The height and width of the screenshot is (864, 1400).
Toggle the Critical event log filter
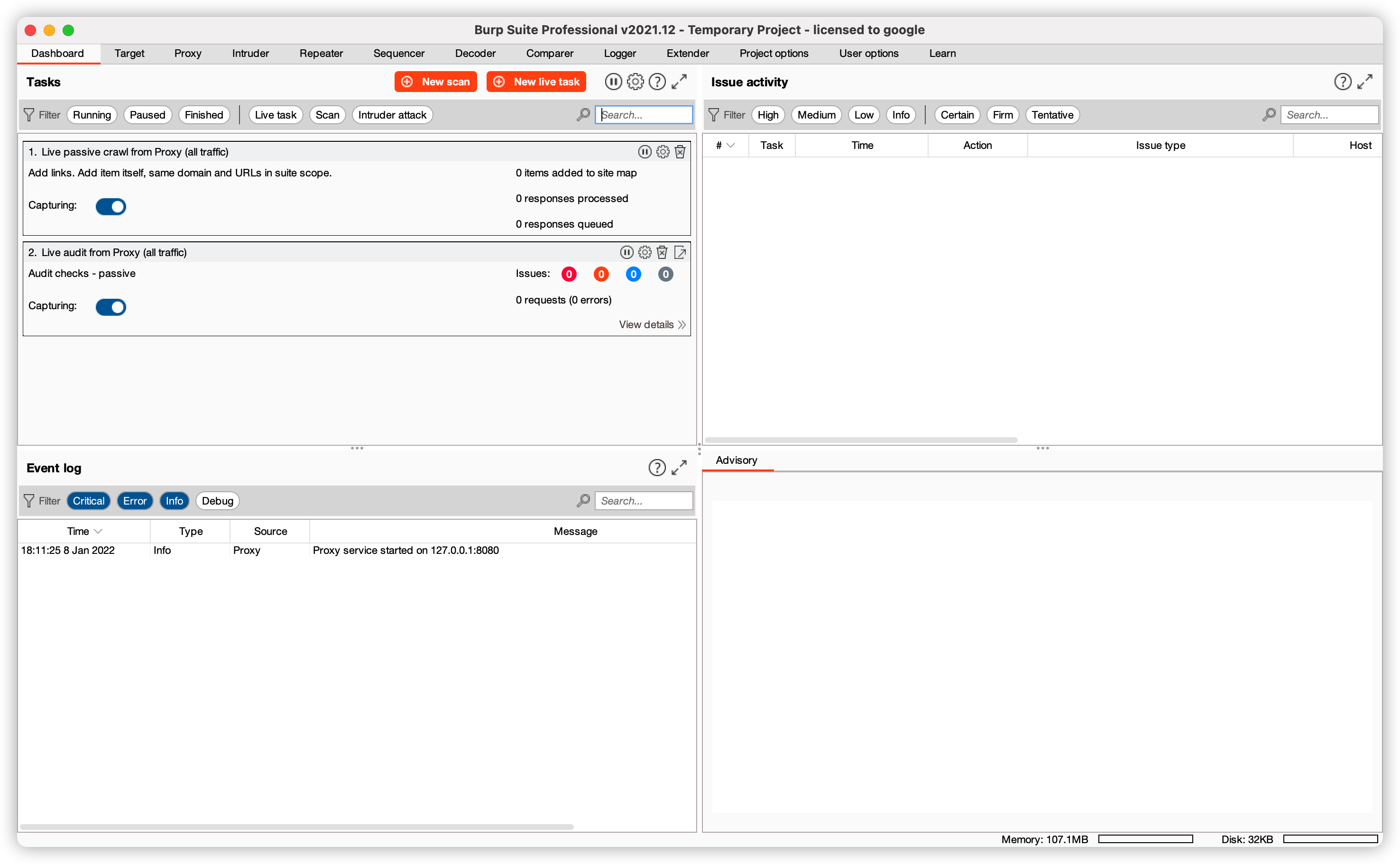click(89, 501)
